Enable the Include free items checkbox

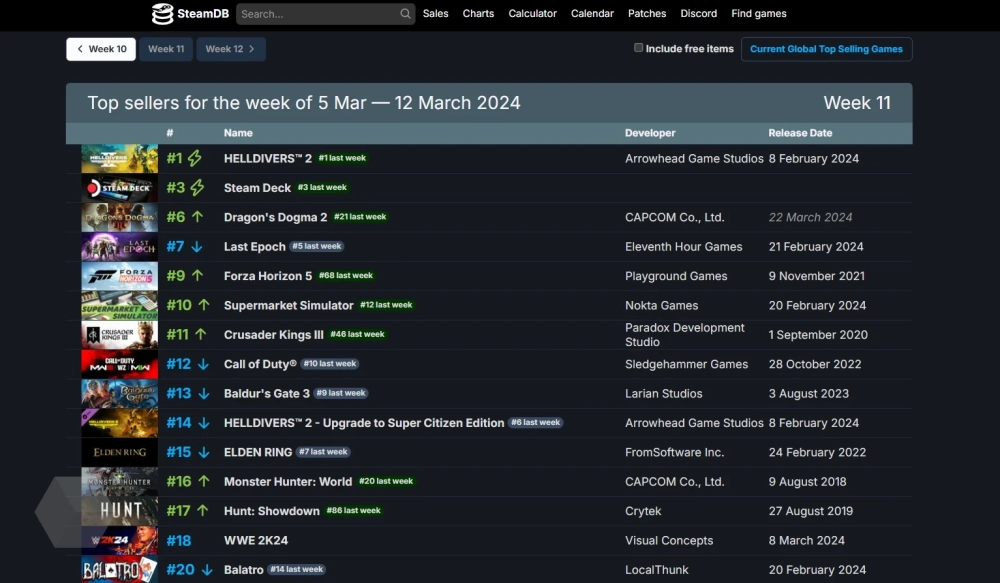click(x=639, y=48)
